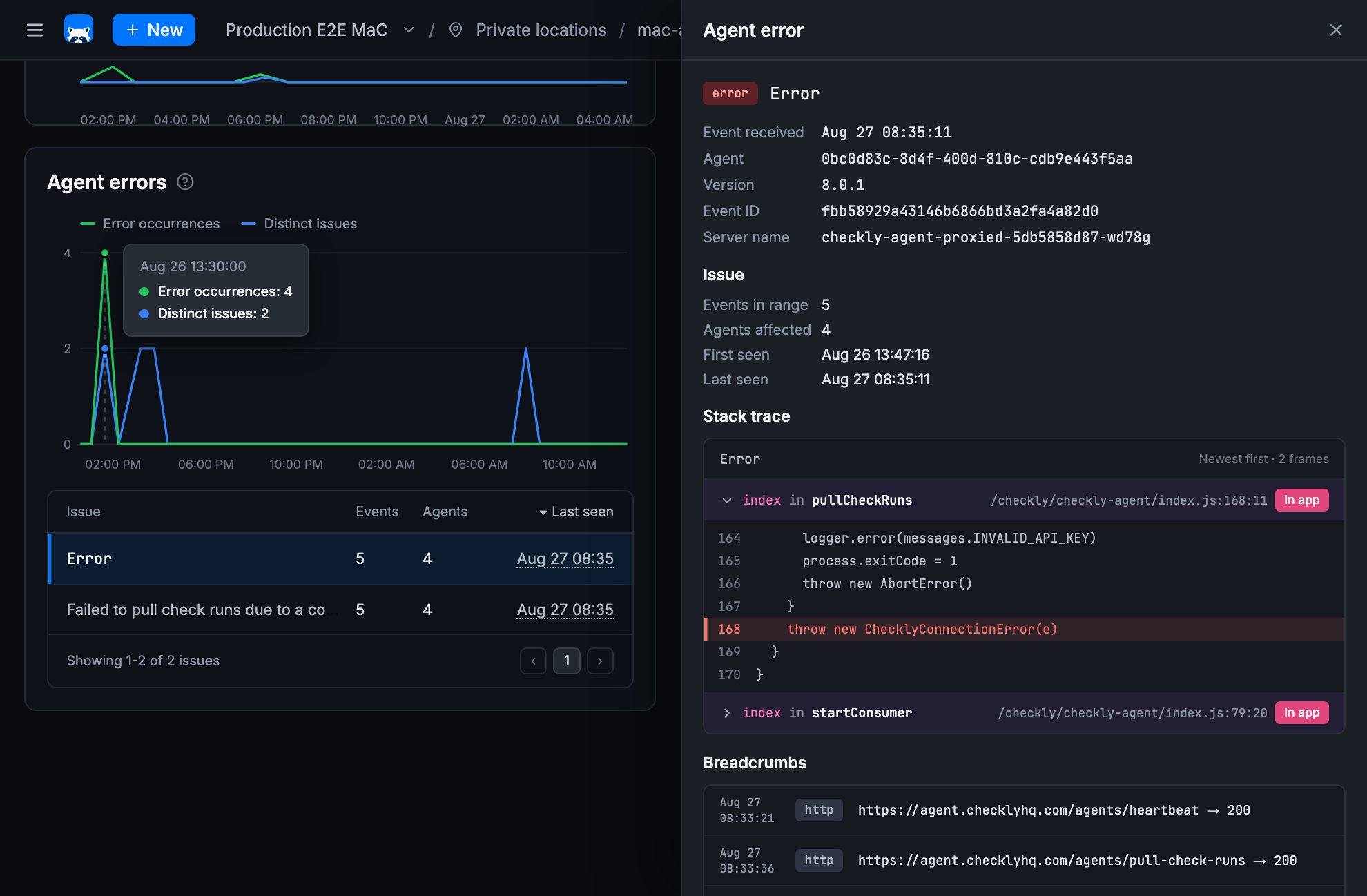Toggle the Distinct issues legend series

coord(299,224)
